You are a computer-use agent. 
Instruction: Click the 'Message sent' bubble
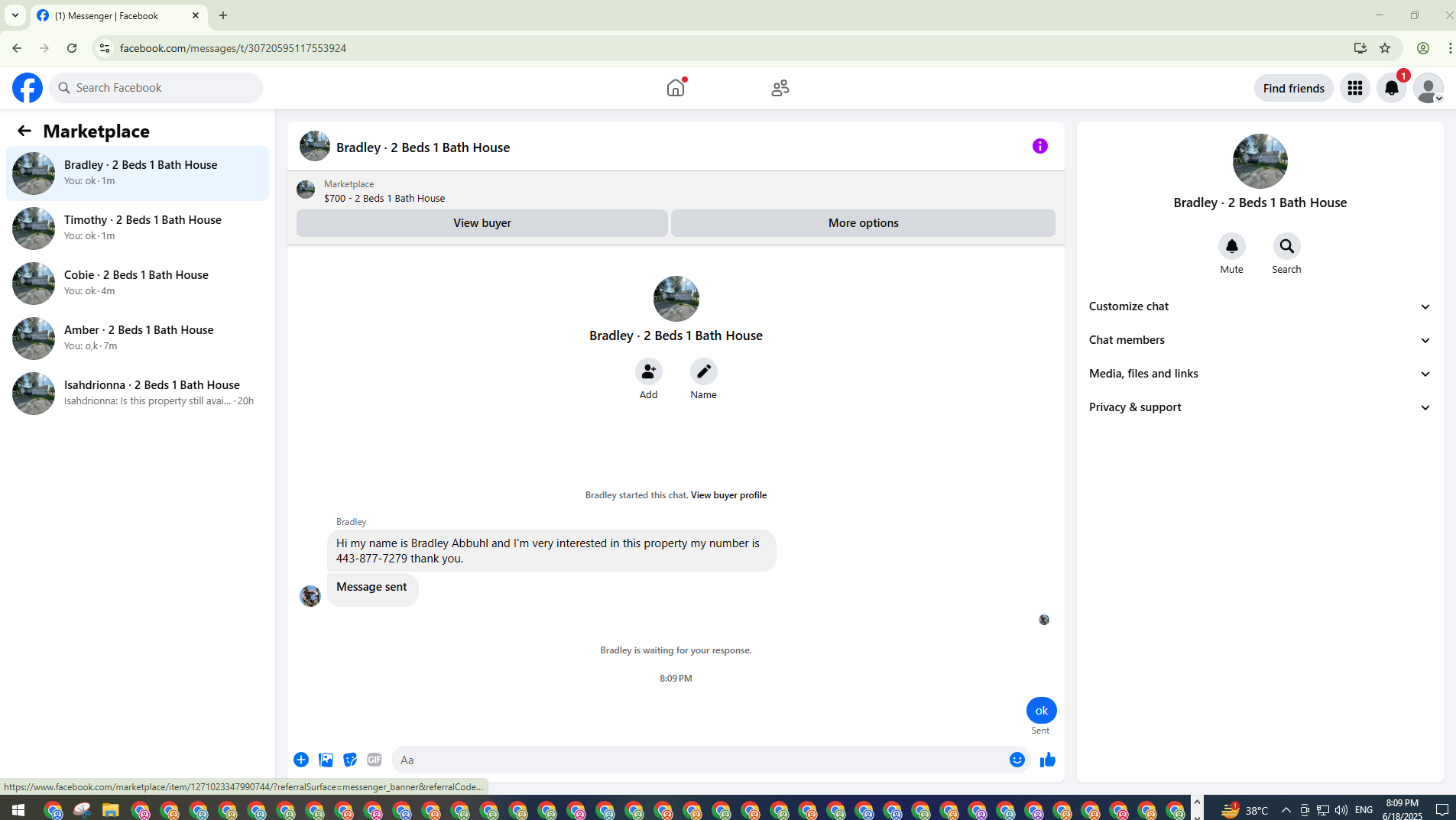click(372, 588)
